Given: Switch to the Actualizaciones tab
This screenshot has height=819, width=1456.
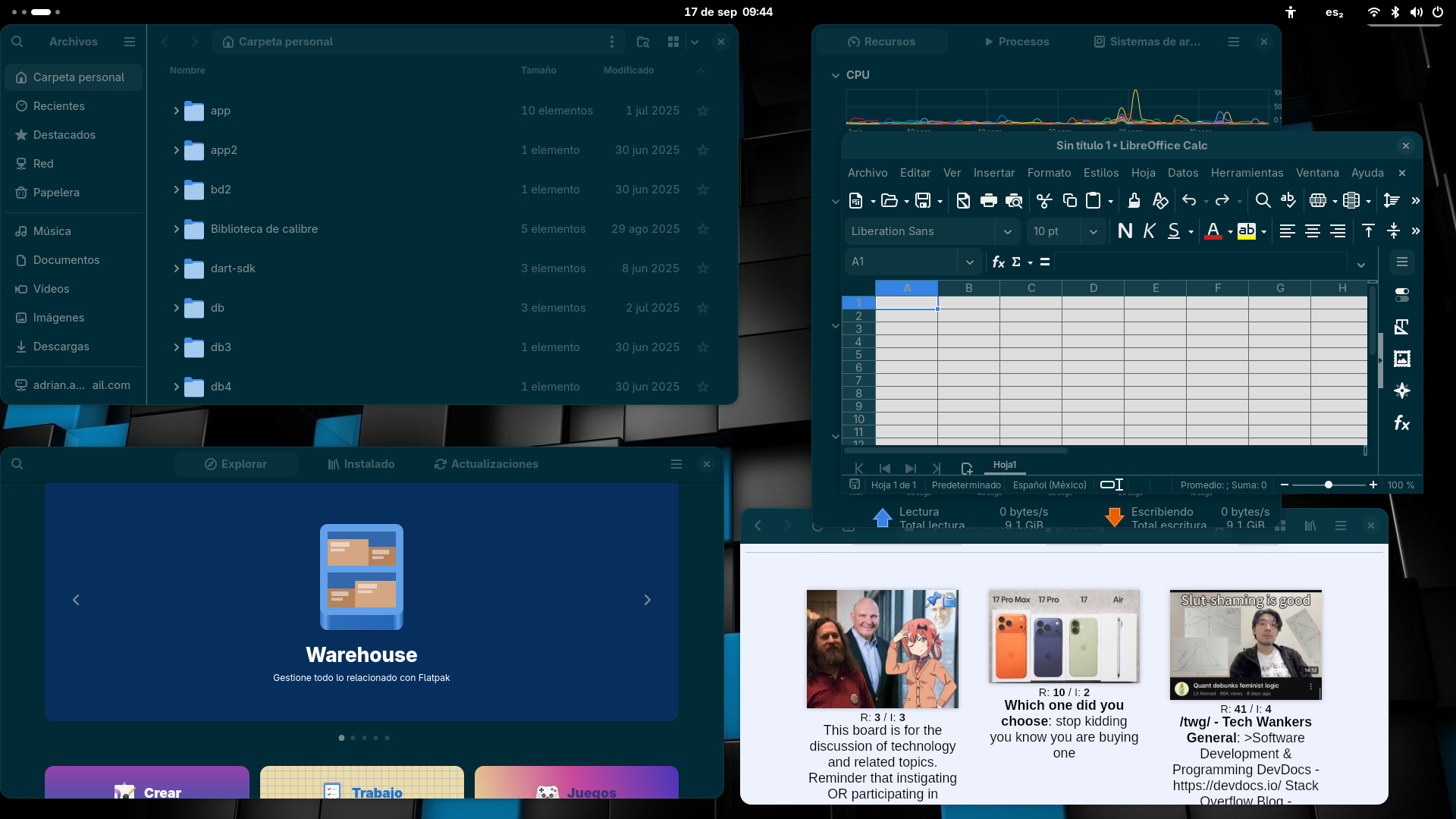Looking at the screenshot, I should point(486,464).
